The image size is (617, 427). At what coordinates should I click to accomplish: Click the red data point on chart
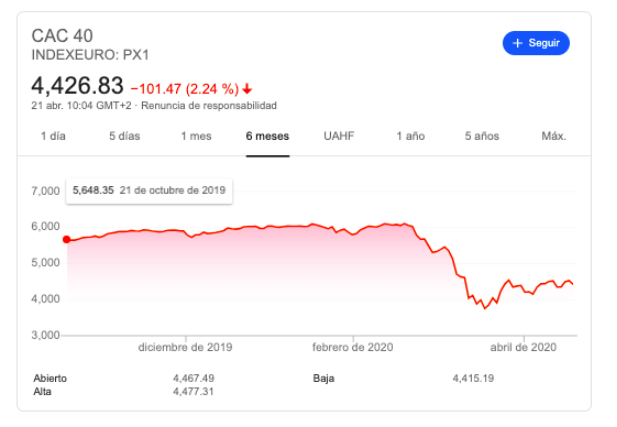point(67,239)
